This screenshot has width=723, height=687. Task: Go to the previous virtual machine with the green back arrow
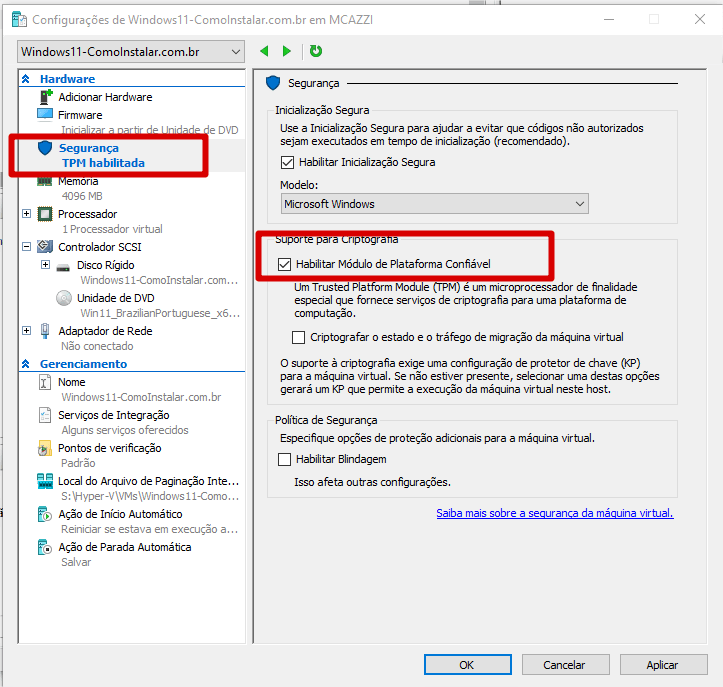point(264,51)
